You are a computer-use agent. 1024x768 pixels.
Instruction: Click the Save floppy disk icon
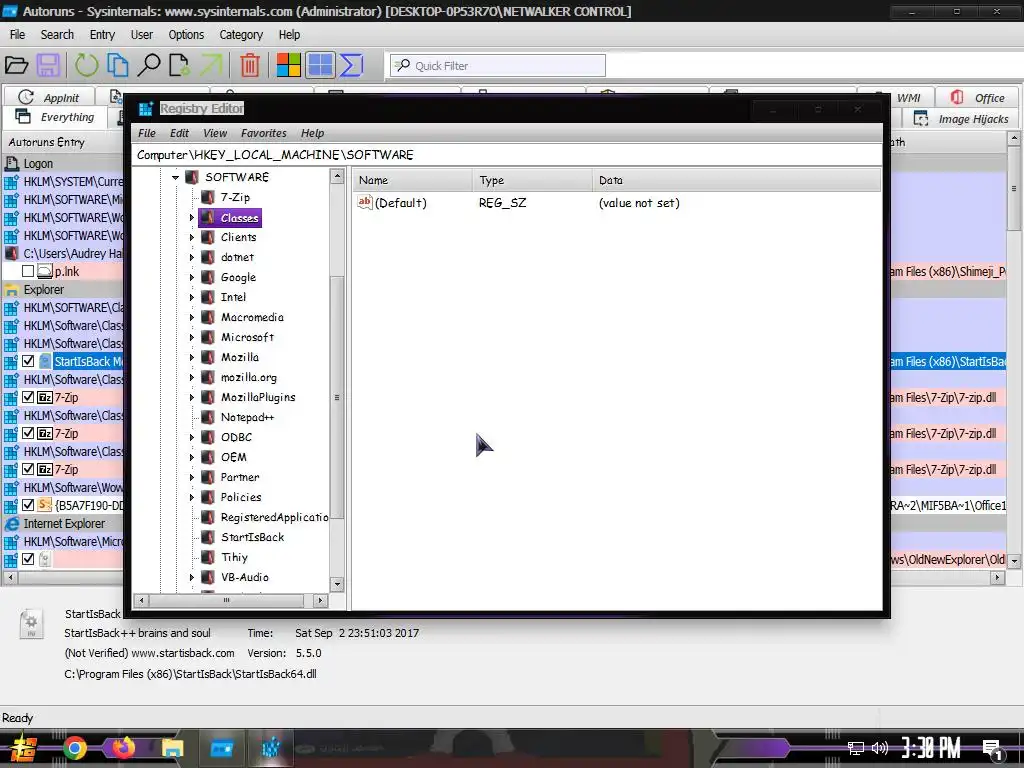click(x=48, y=65)
